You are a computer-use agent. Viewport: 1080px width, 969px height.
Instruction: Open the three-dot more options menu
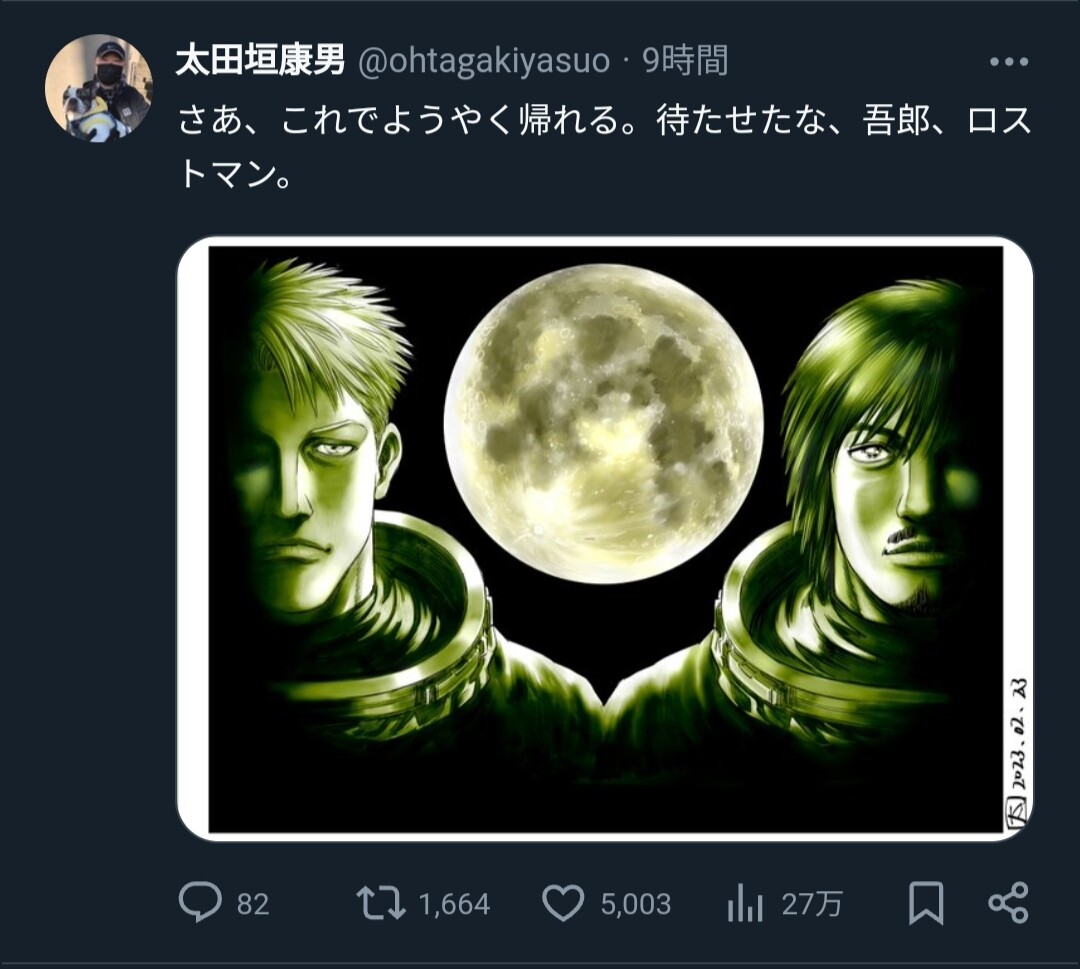tap(1008, 62)
